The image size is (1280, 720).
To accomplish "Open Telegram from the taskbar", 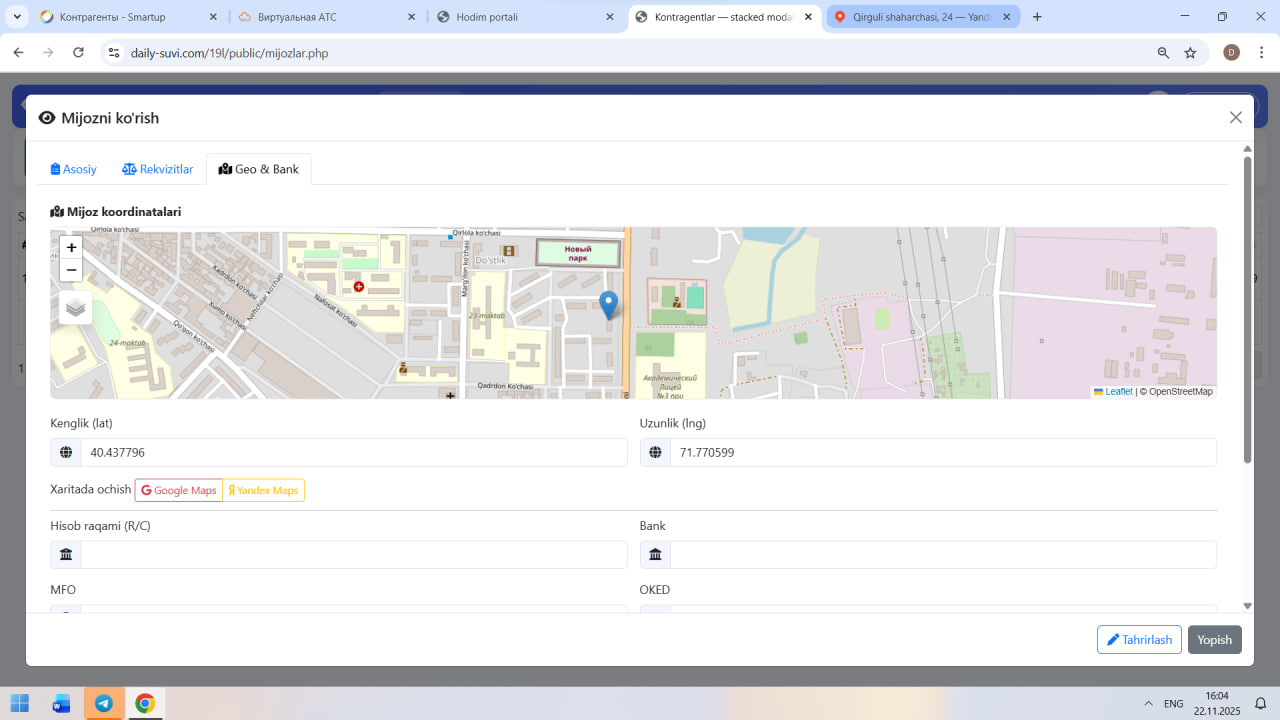I will click(x=104, y=703).
